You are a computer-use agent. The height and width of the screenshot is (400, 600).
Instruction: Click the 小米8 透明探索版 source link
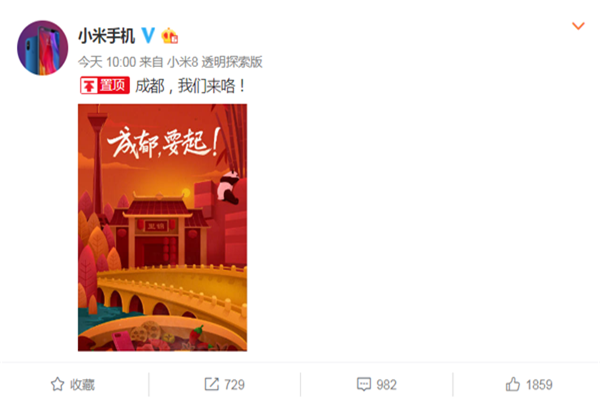[215, 62]
